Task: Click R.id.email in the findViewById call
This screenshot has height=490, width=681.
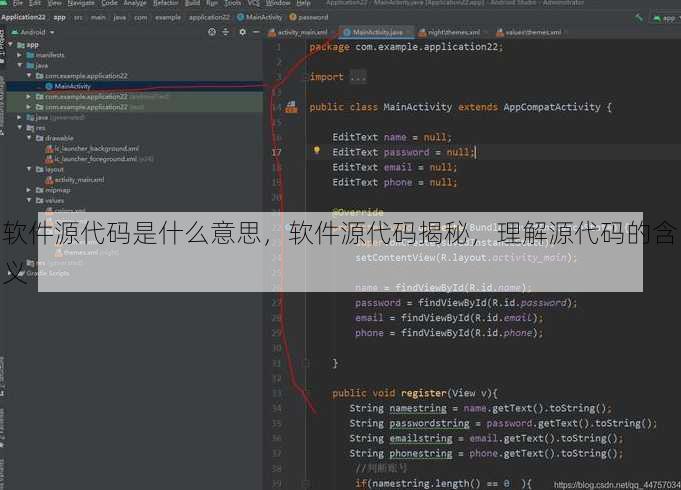Action: [x=503, y=318]
